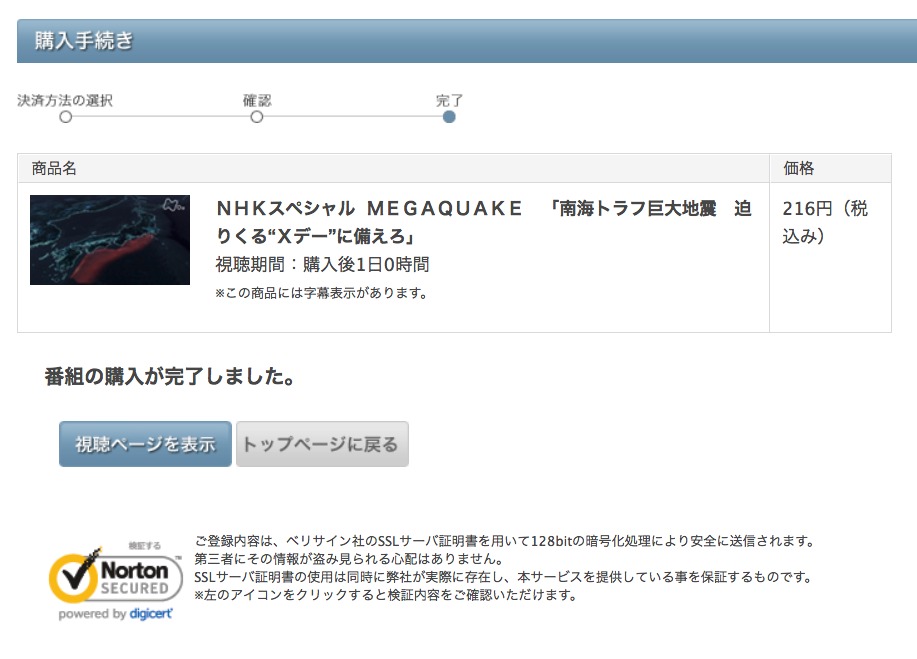This screenshot has height=659, width=917.
Task: Click the 番組の購入が完了しました。 message
Action: point(170,376)
